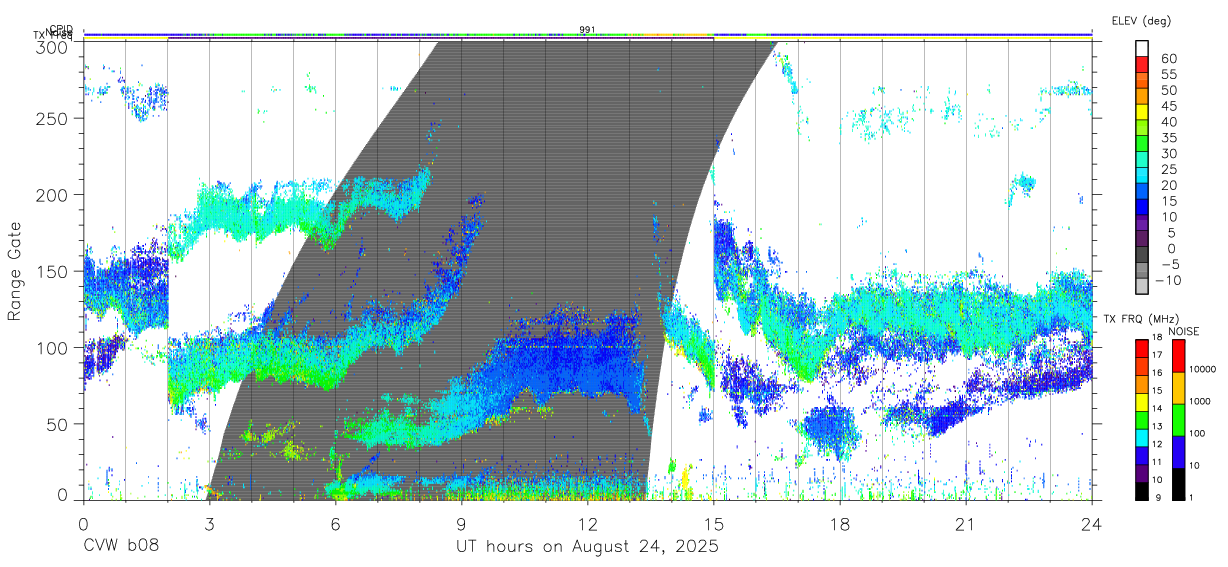Click the red 55–60 degree elevation swatch
This screenshot has width=1228, height=567.
pos(1142,64)
